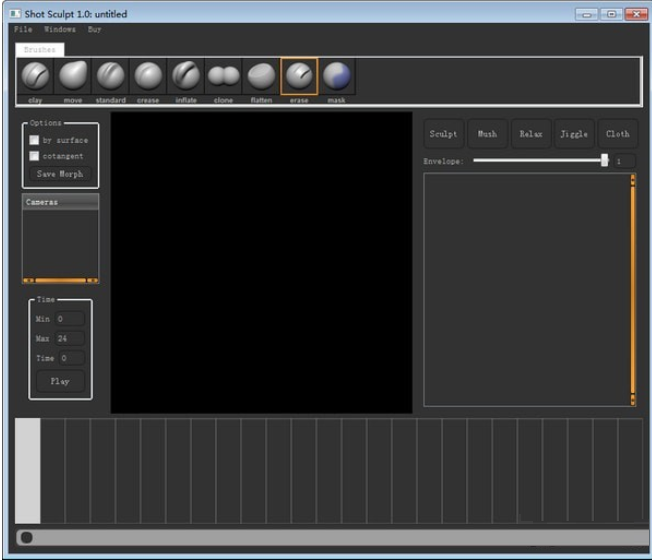
Task: Click the Jiggle deformer button
Action: click(x=574, y=134)
